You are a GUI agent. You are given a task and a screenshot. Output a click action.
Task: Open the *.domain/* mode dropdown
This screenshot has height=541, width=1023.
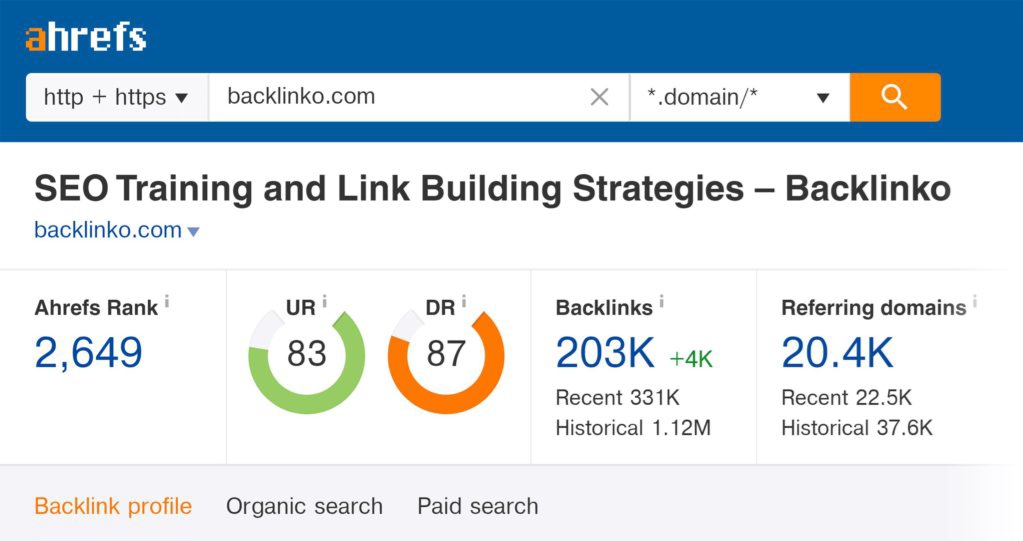tap(739, 97)
